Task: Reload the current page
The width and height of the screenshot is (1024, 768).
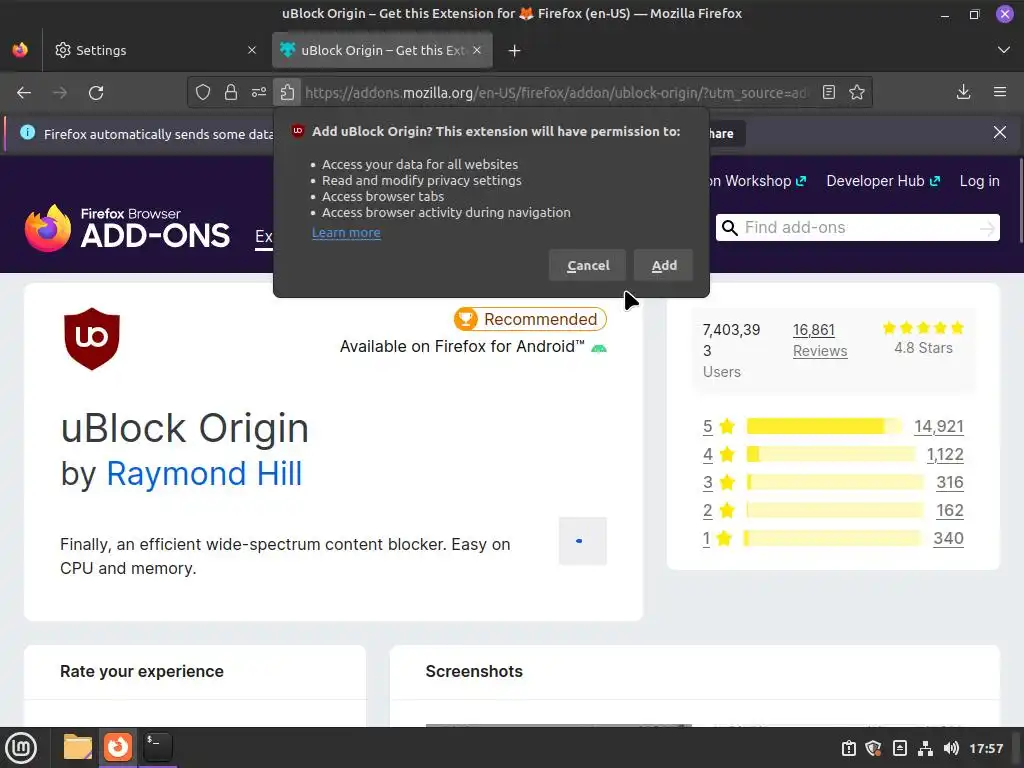Action: (96, 93)
